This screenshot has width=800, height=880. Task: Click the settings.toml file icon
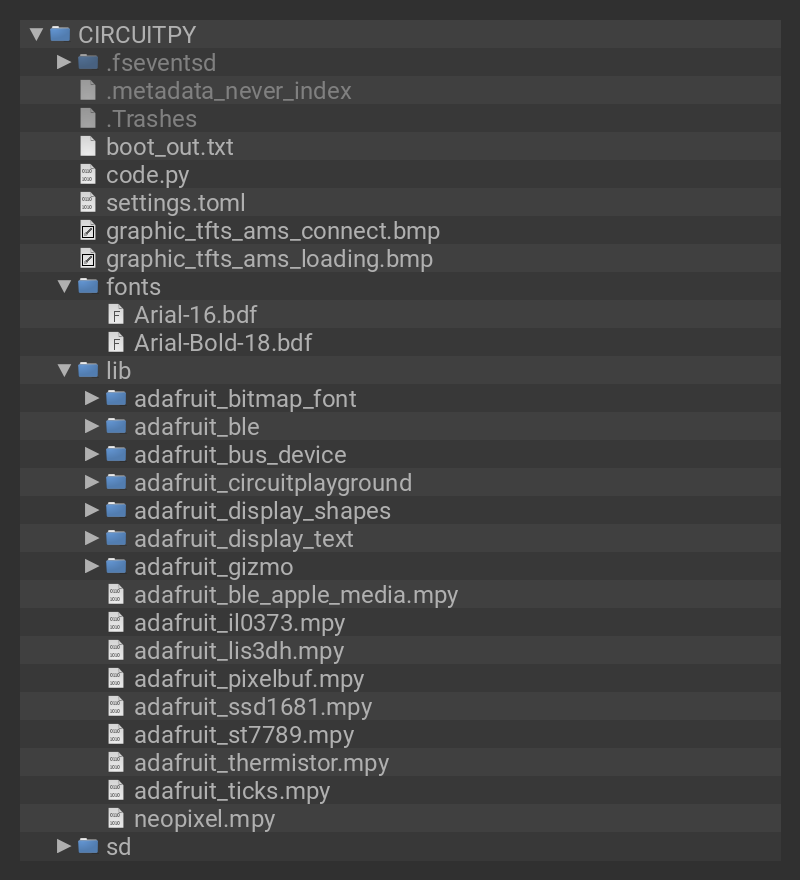click(x=88, y=202)
